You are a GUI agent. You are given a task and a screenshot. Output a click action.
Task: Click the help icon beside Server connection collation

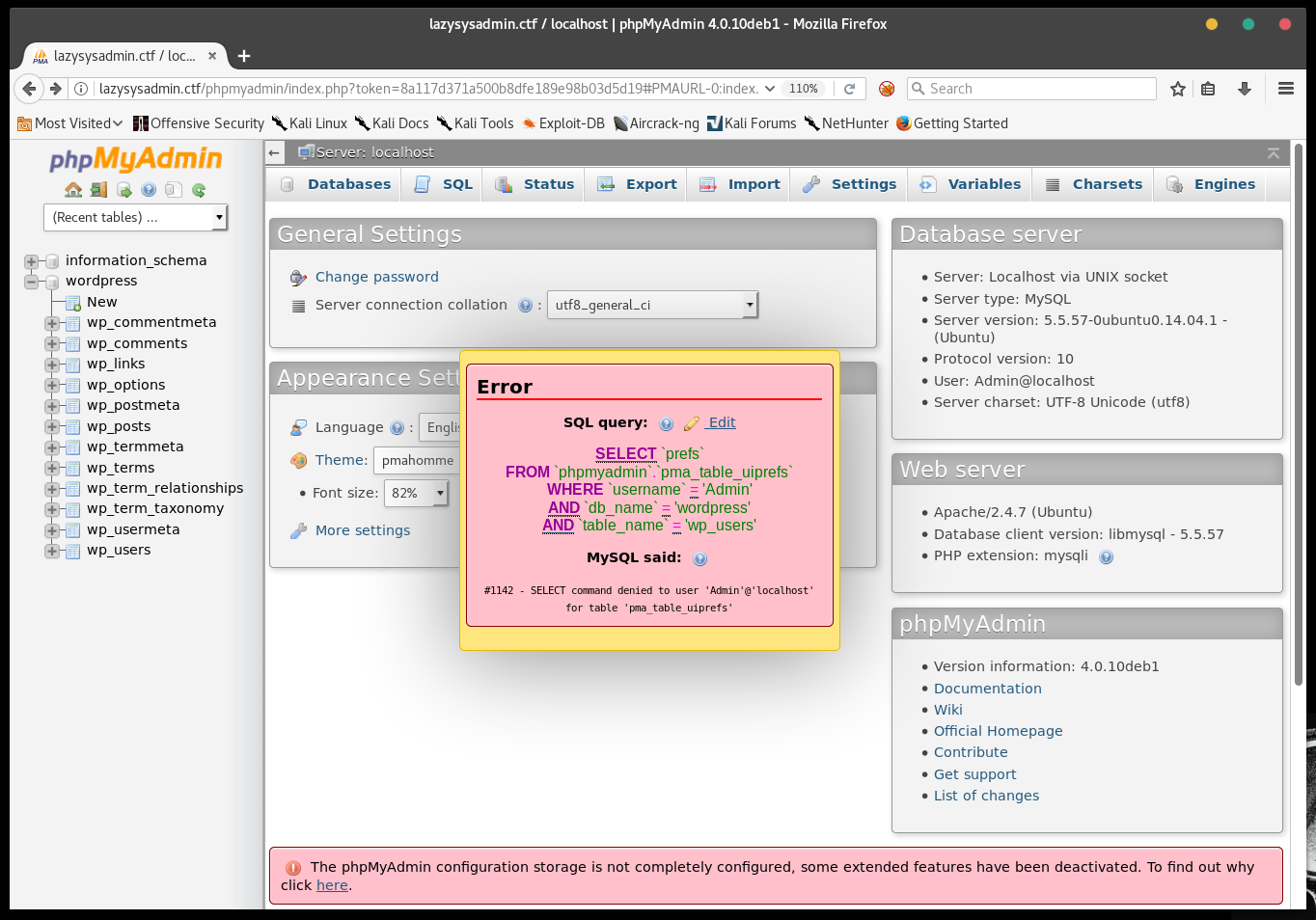[525, 306]
